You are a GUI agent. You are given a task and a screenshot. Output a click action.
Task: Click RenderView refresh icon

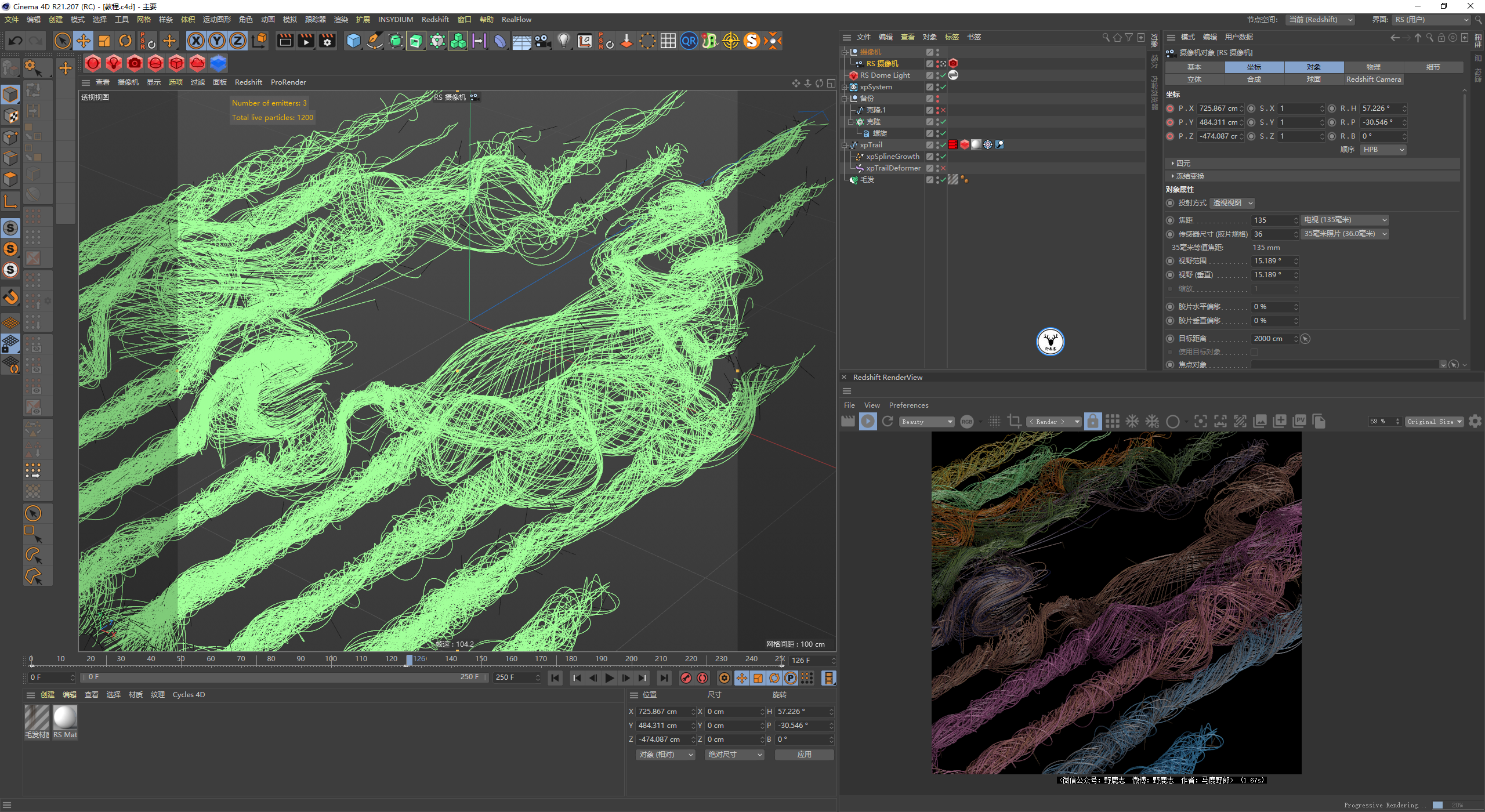888,422
